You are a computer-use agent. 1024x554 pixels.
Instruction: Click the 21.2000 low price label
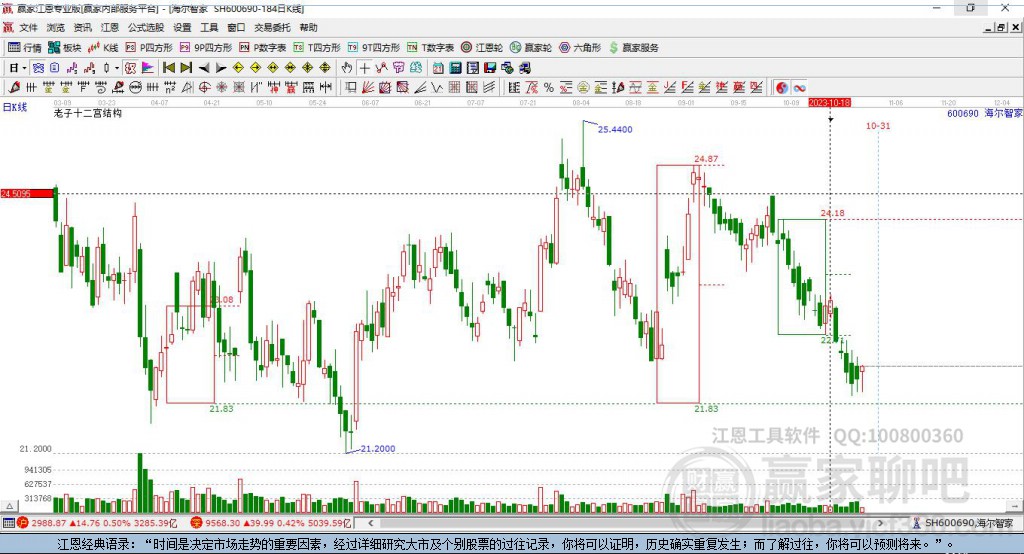tap(377, 449)
